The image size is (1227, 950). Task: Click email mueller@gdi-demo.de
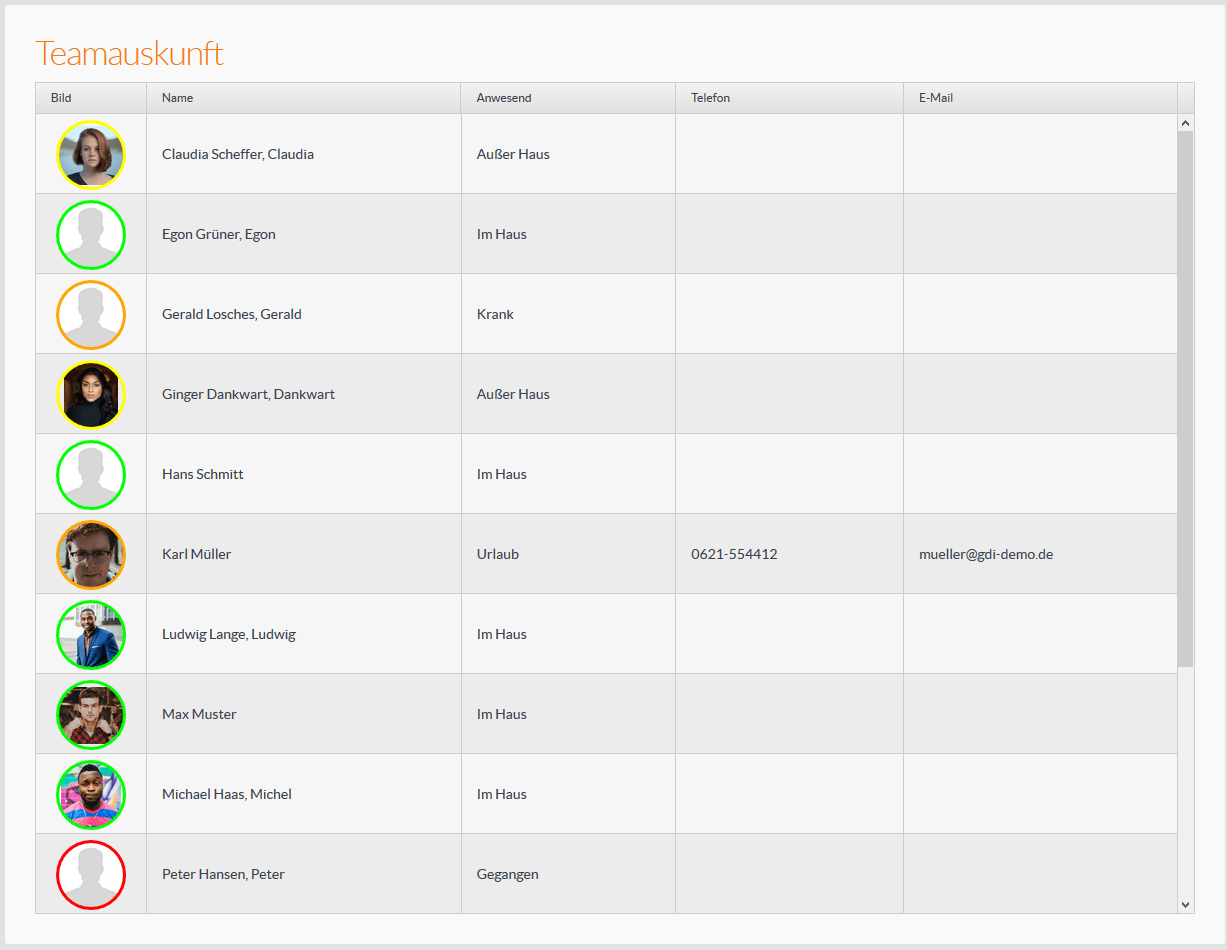coord(985,554)
